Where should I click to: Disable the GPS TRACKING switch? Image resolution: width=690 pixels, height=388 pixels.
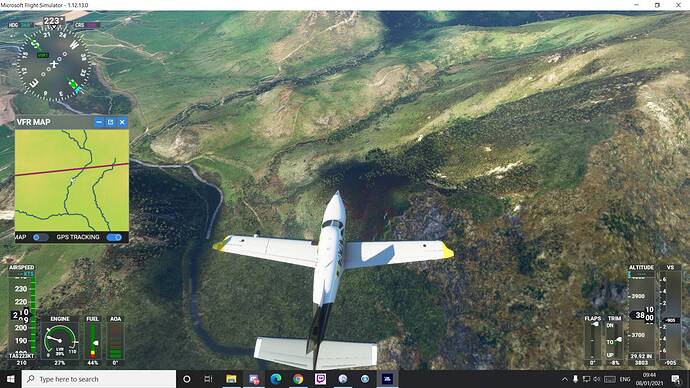pos(114,237)
